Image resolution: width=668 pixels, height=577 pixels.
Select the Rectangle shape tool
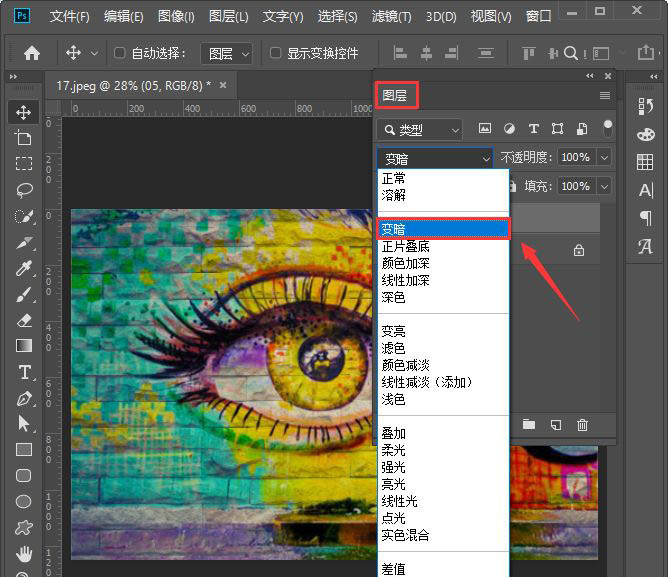click(x=24, y=450)
